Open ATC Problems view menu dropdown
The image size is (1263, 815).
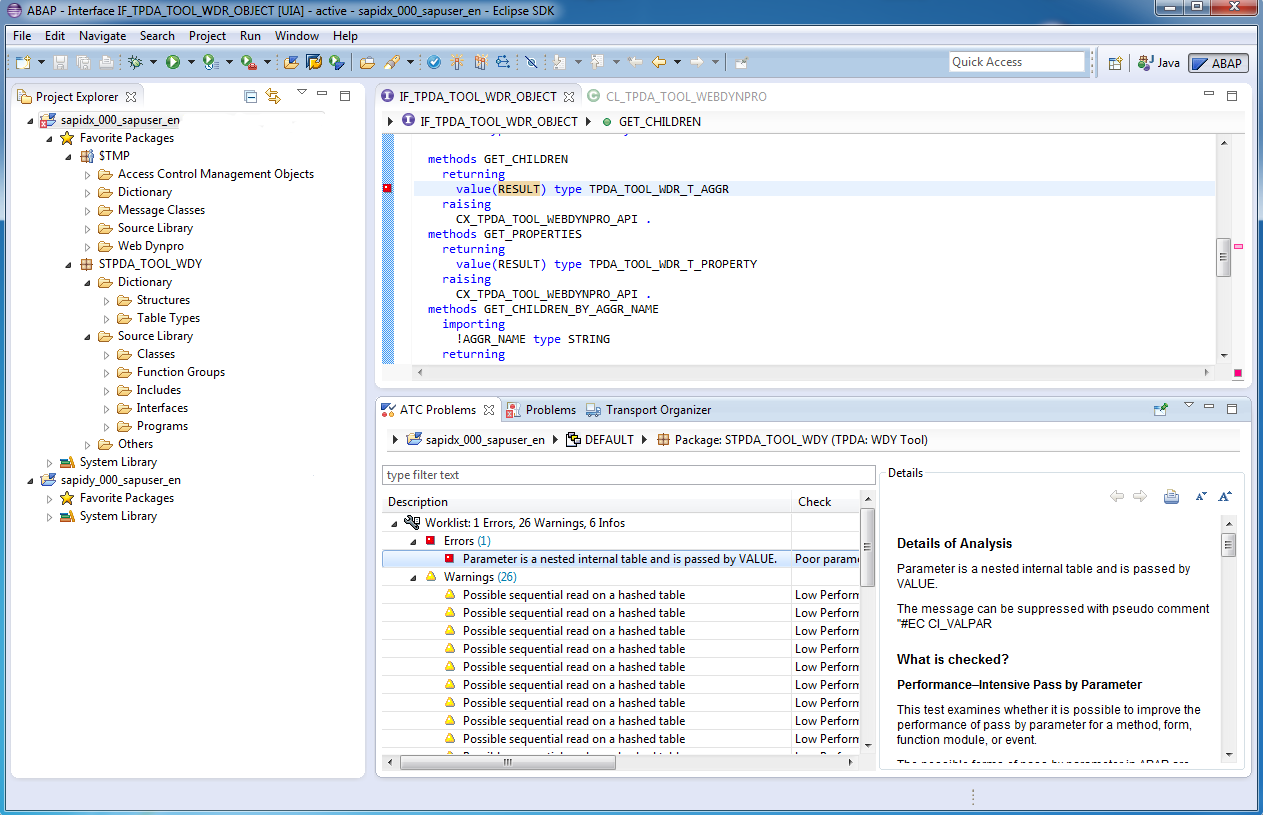click(x=1188, y=406)
